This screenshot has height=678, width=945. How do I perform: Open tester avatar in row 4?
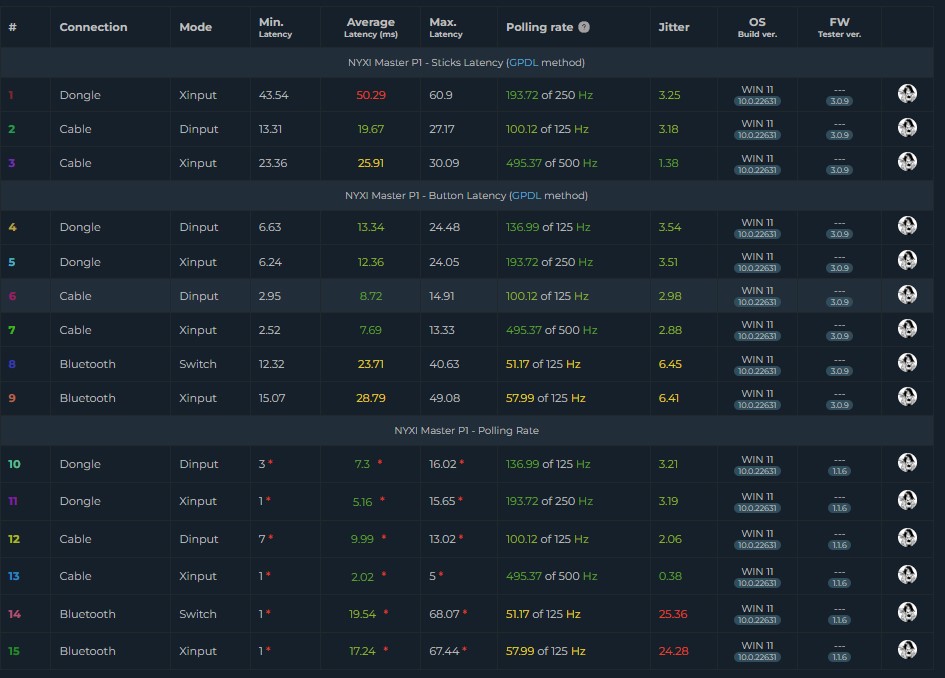point(907,225)
